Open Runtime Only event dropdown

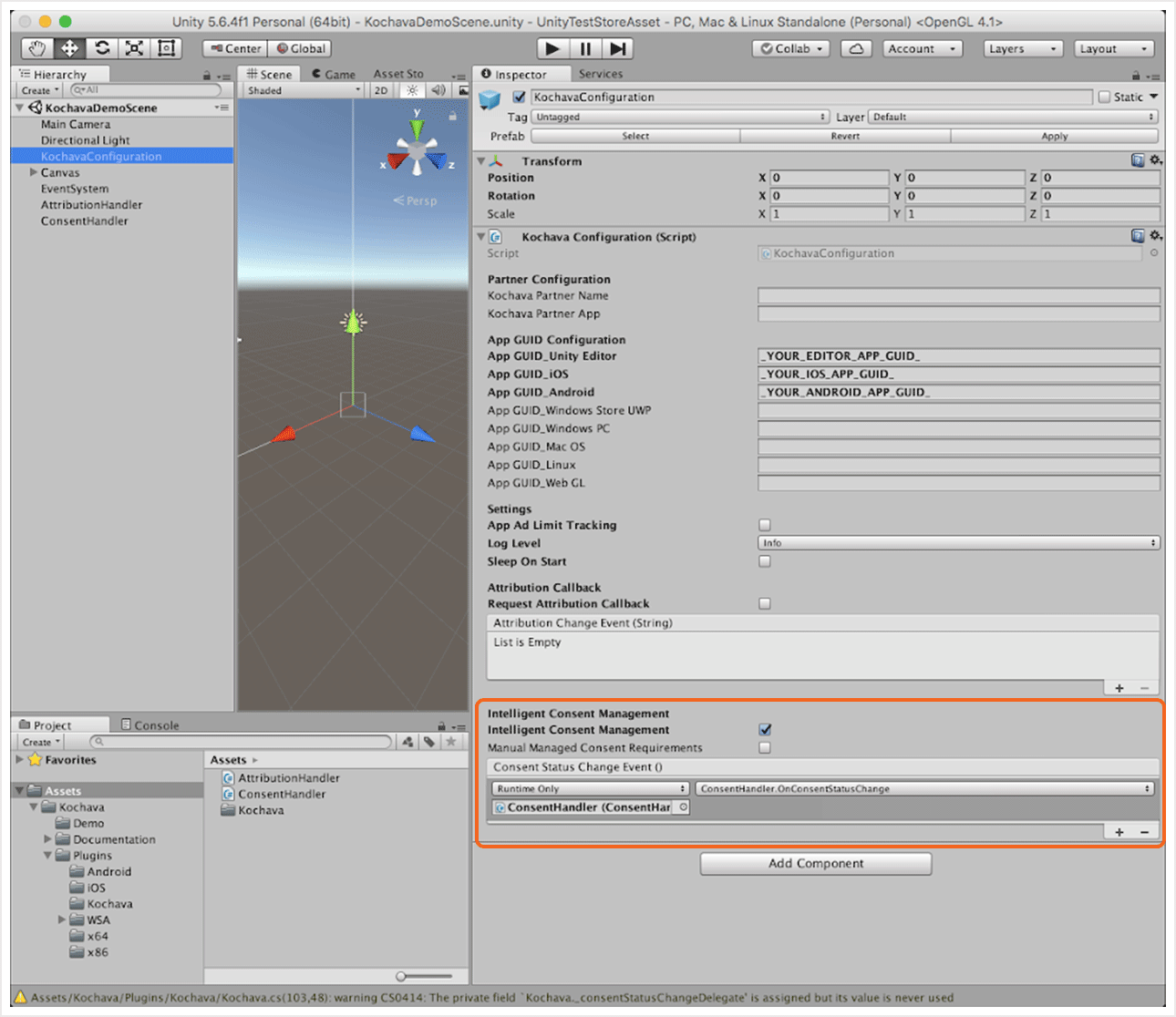pyautogui.click(x=591, y=789)
